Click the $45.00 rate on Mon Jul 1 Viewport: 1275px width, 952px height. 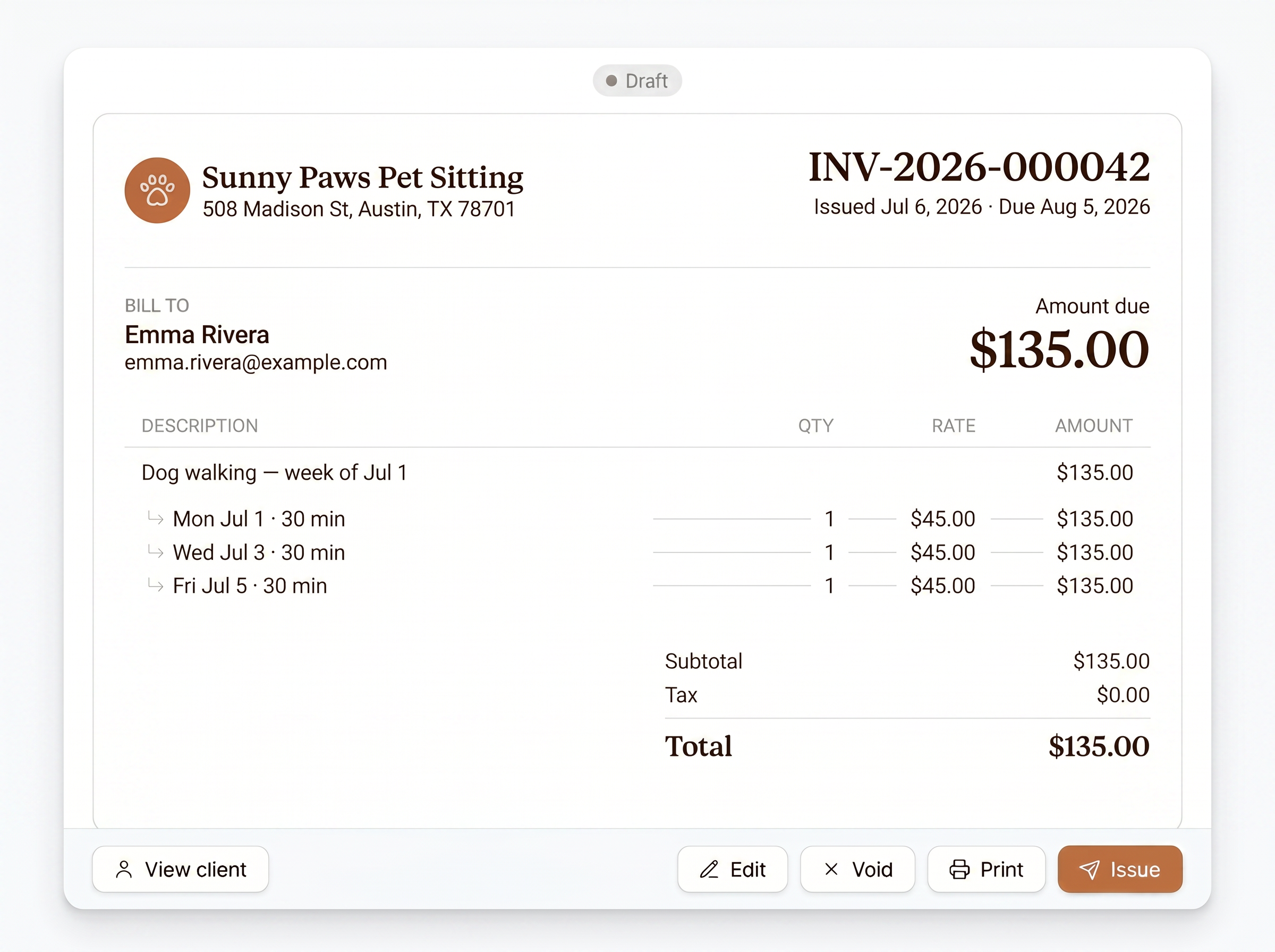pos(942,518)
